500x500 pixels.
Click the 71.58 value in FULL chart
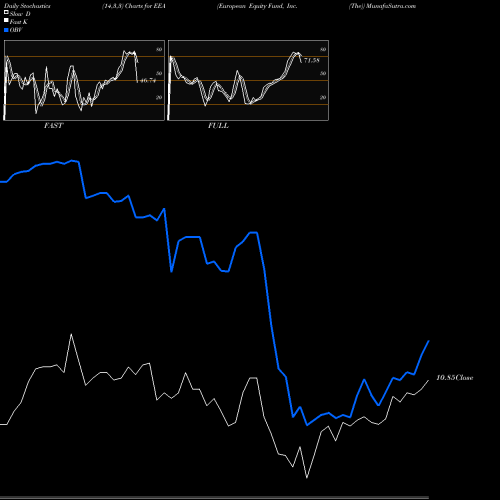click(312, 60)
